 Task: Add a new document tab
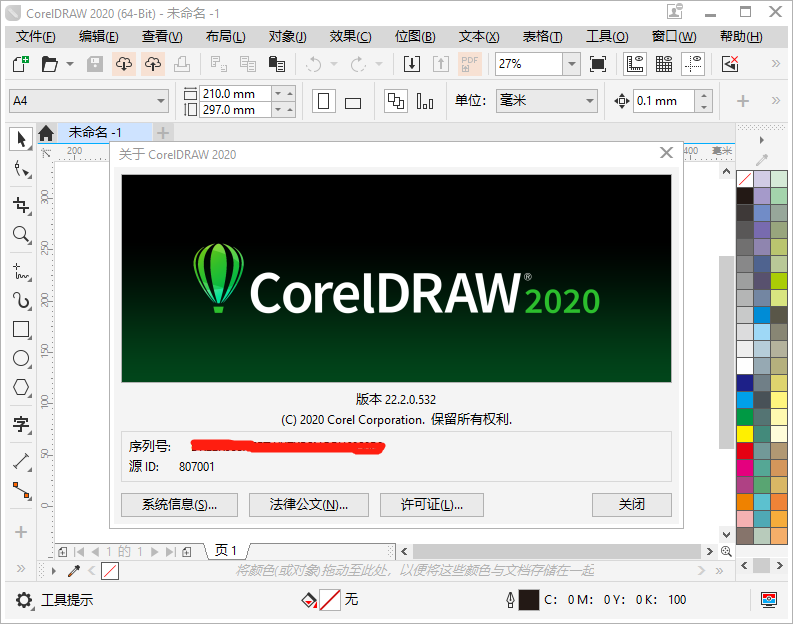pos(162,133)
